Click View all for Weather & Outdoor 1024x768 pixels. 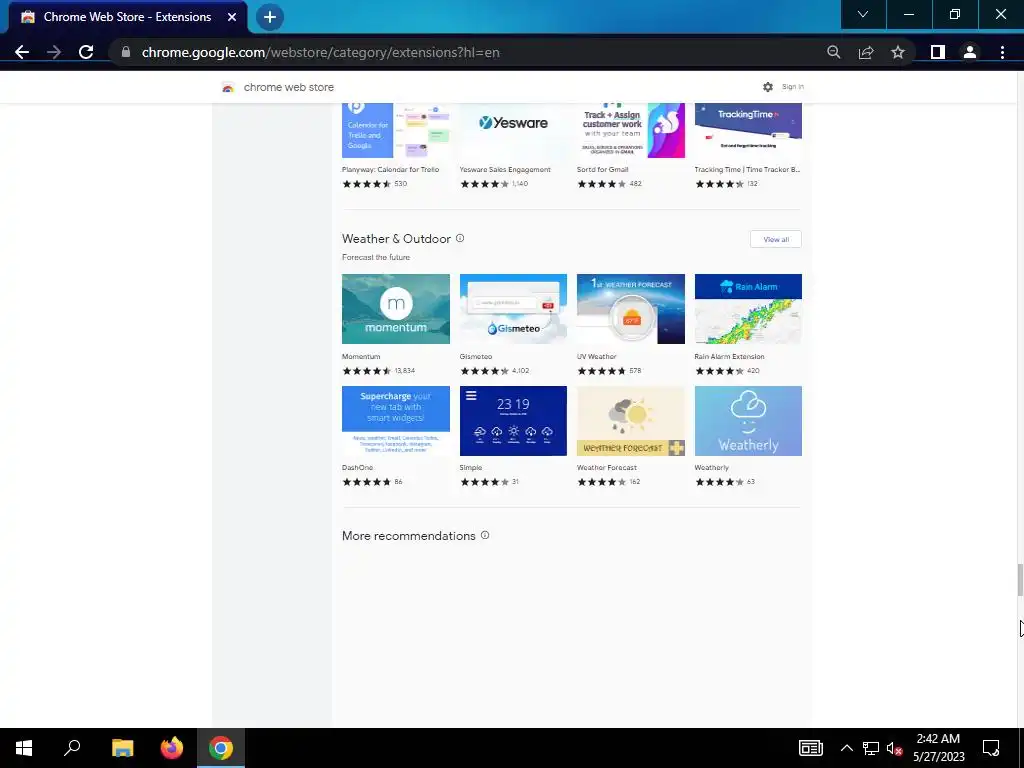pos(776,239)
